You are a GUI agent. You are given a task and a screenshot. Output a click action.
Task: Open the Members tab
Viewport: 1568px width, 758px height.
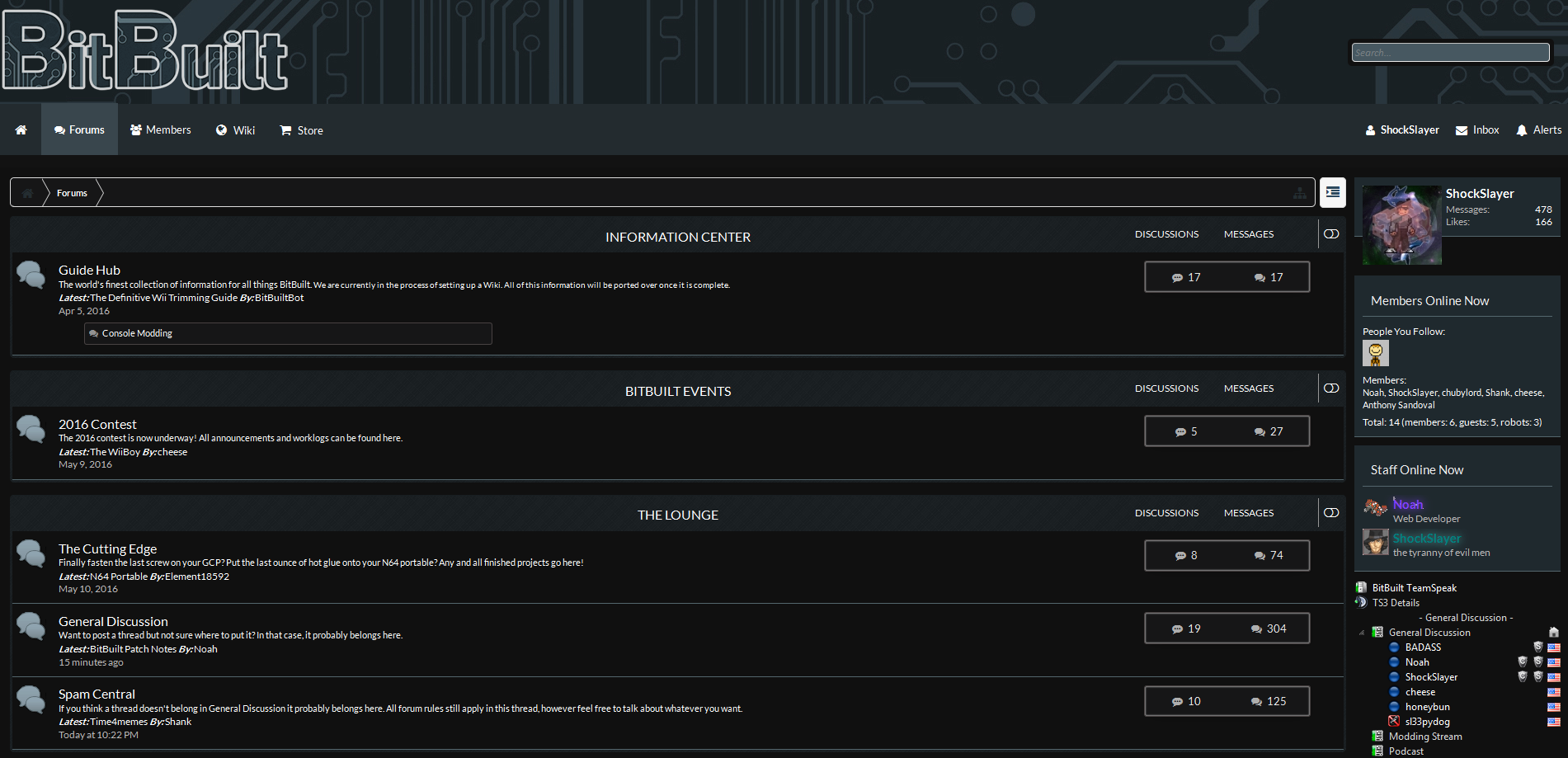tap(160, 129)
